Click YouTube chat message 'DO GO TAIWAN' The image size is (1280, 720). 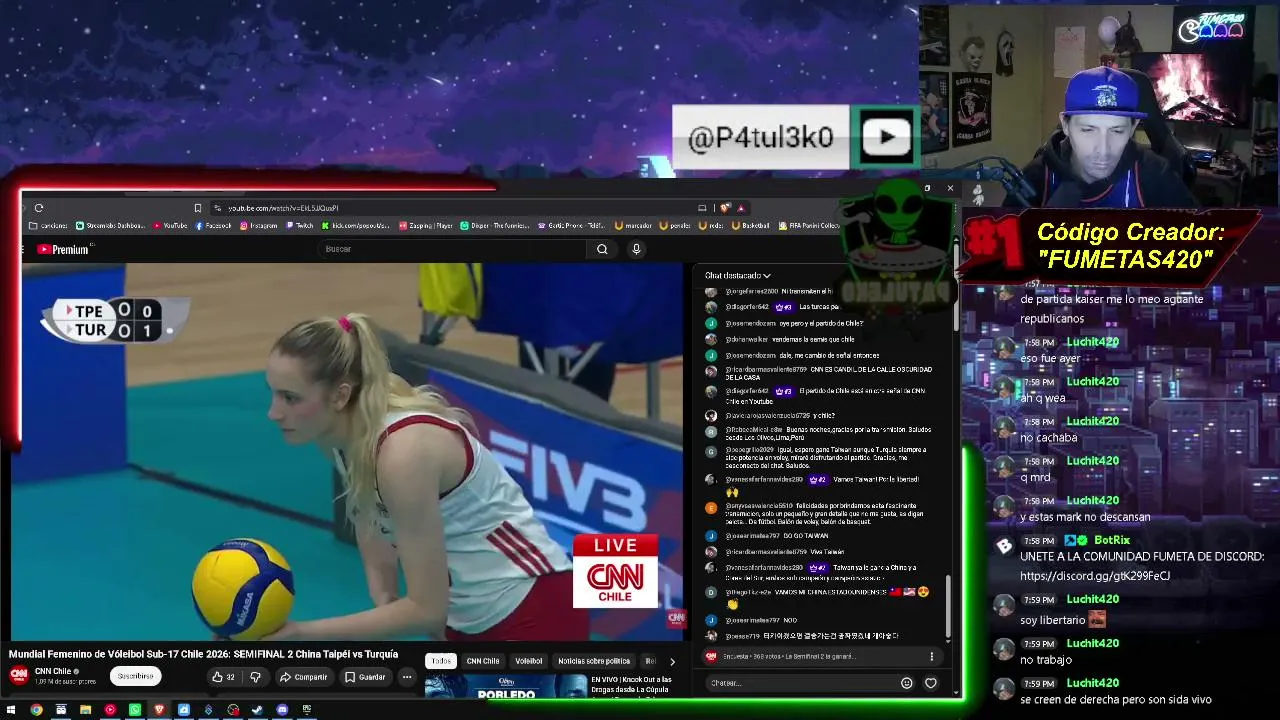[x=806, y=536]
